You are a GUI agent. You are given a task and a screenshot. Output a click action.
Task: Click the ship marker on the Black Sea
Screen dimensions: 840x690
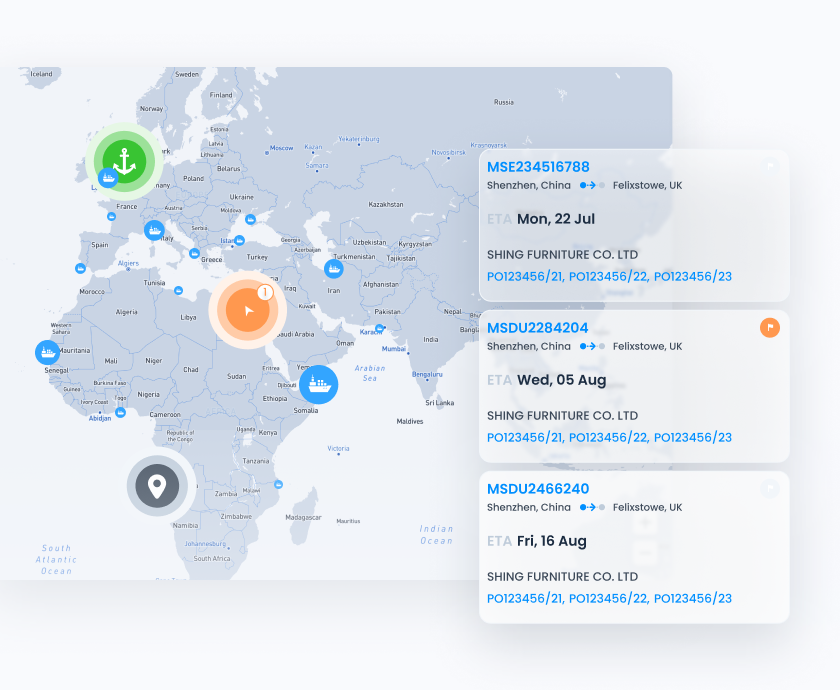[x=251, y=219]
